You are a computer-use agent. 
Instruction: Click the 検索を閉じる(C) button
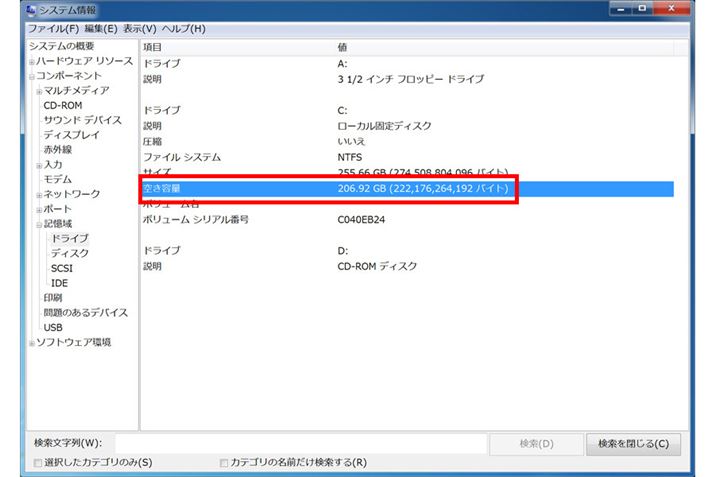633,444
